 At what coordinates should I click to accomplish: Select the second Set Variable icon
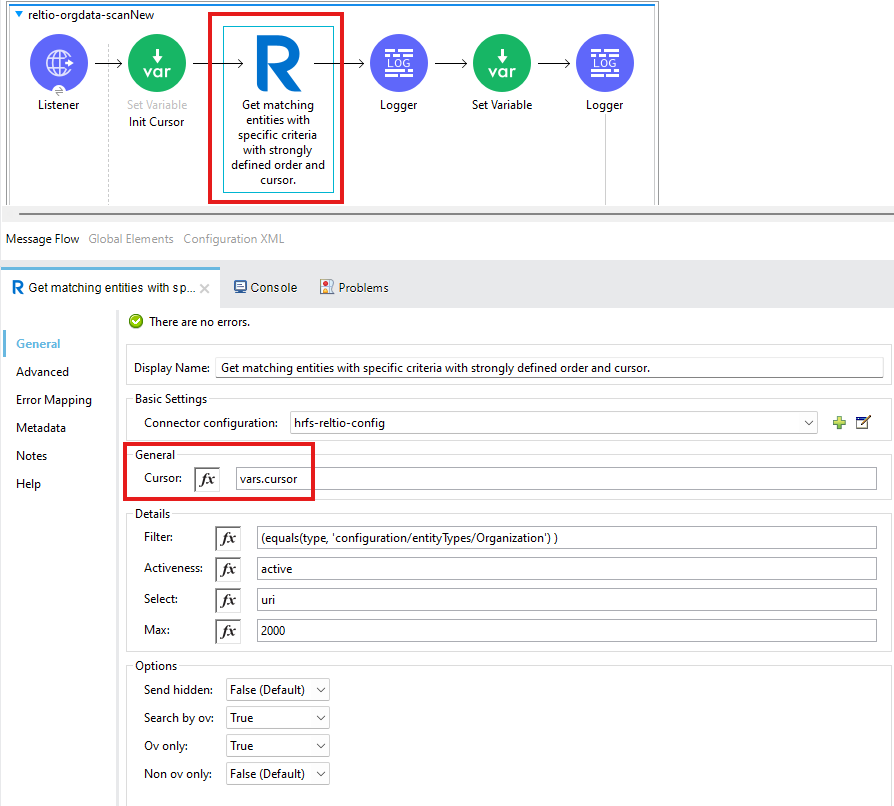(501, 63)
